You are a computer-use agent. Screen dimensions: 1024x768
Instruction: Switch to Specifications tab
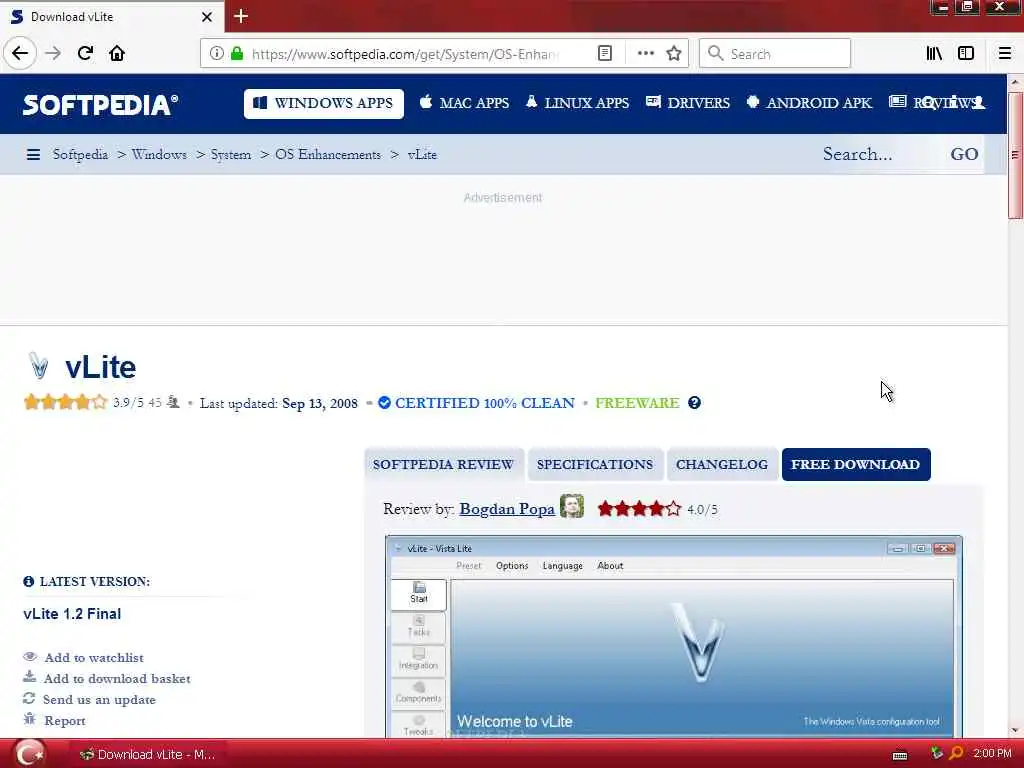[x=595, y=464]
